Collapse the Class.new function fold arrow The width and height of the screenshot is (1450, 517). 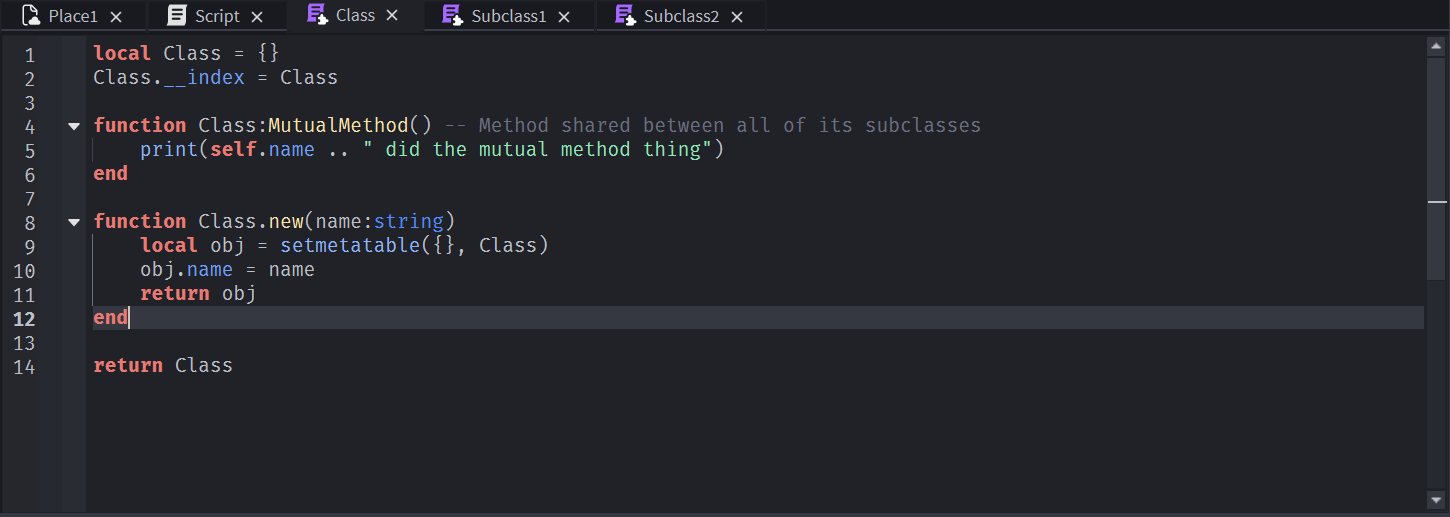74,223
